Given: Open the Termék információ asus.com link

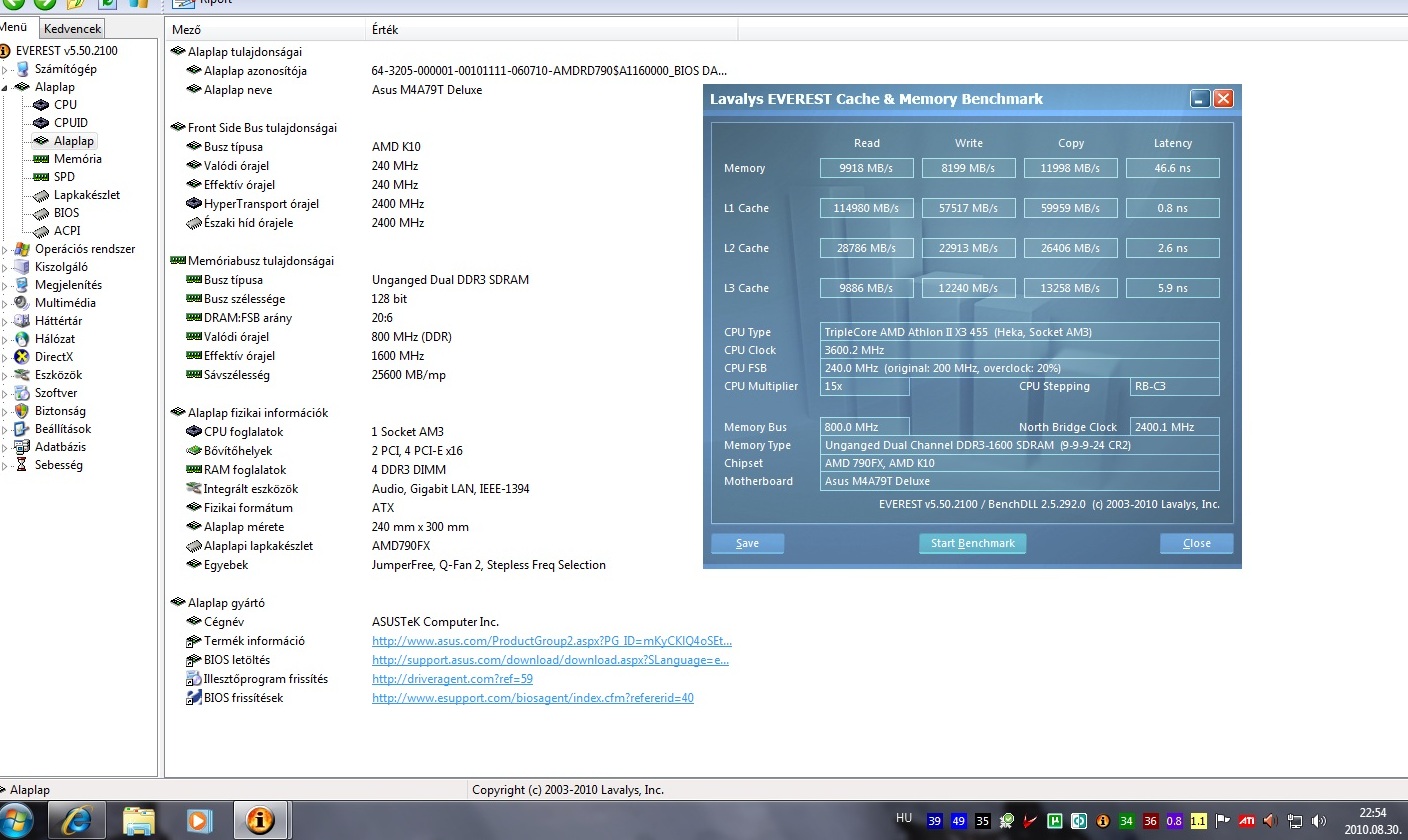Looking at the screenshot, I should (552, 641).
